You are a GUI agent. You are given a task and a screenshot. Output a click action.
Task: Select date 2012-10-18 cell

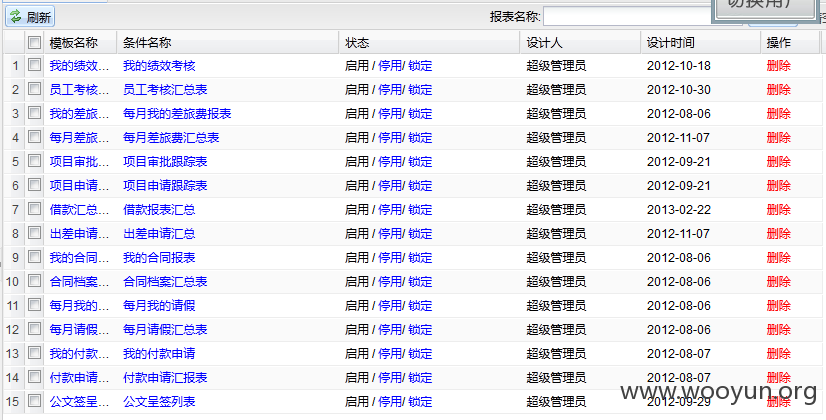(678, 66)
